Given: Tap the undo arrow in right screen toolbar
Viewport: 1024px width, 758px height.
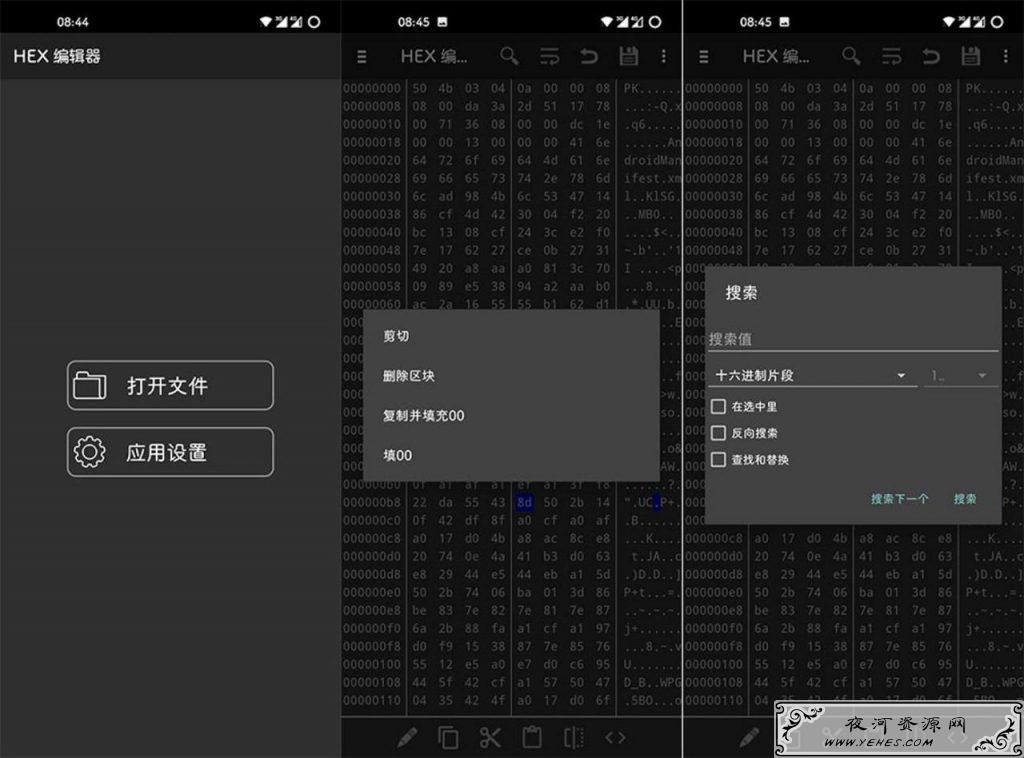Looking at the screenshot, I should (x=931, y=57).
